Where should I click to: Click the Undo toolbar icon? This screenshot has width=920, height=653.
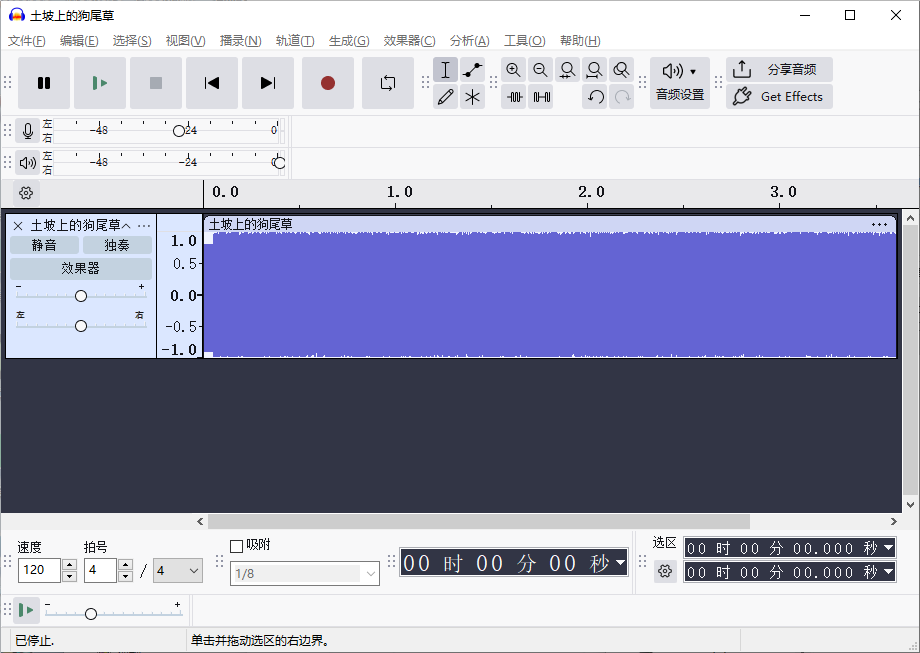tap(597, 96)
